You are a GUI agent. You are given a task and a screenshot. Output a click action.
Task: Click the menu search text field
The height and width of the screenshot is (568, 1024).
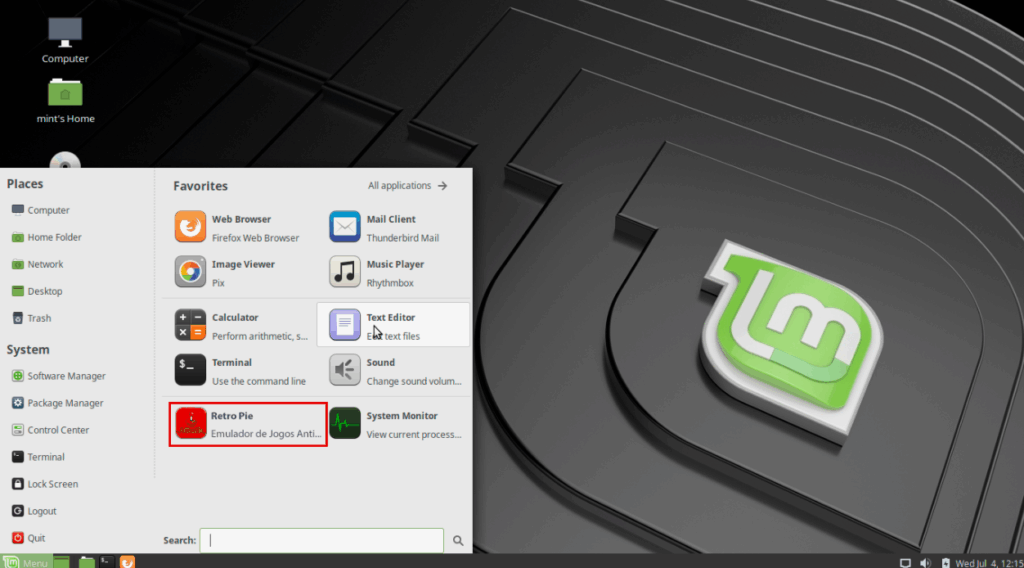[321, 540]
